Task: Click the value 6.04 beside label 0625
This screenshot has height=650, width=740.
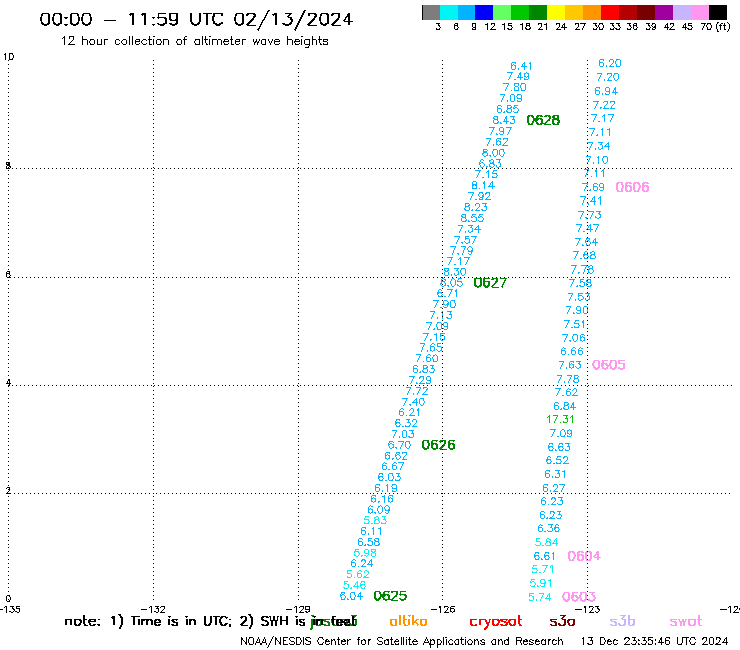Action: pos(352,596)
